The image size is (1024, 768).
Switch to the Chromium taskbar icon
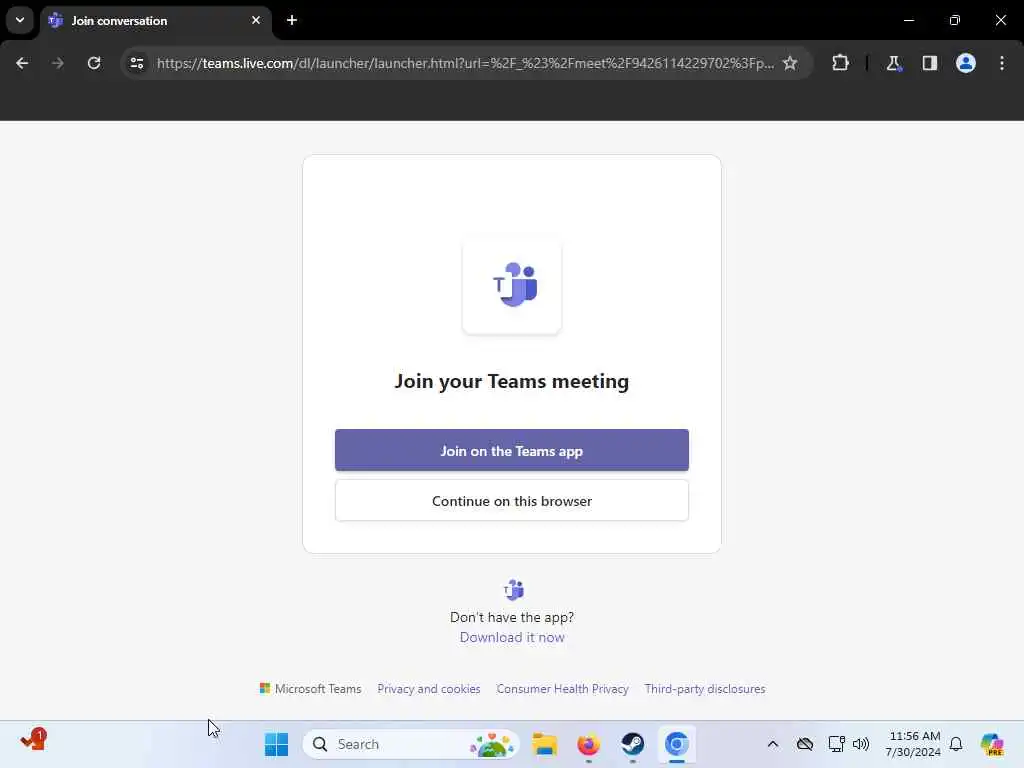click(677, 744)
